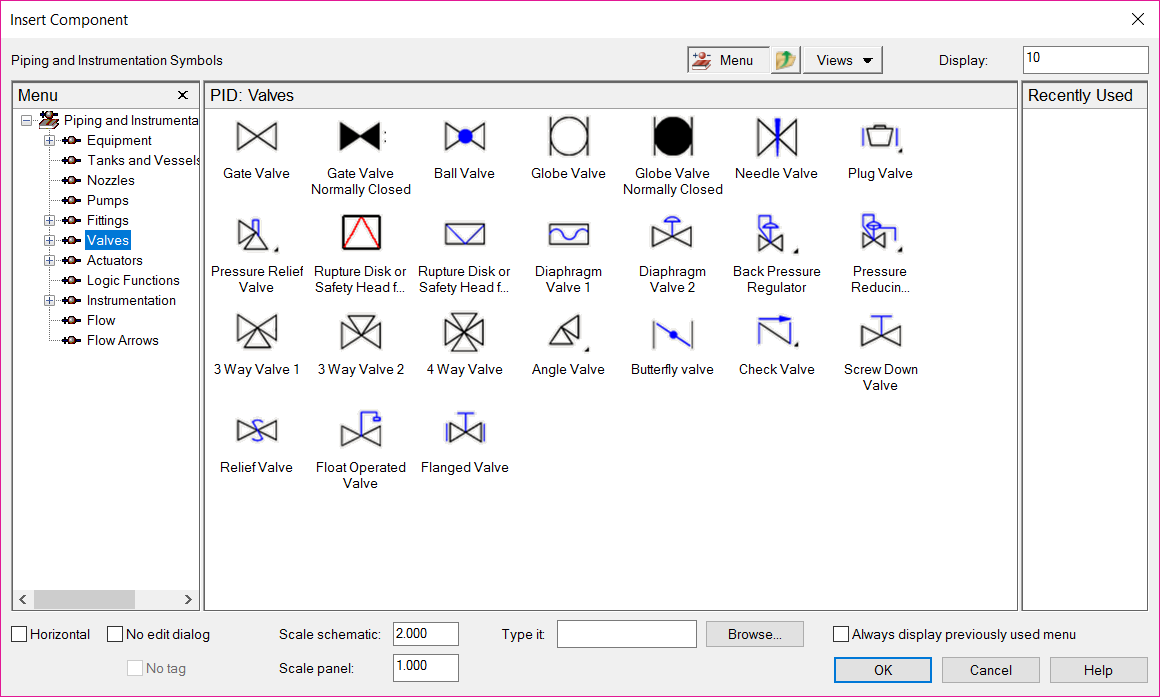Insert the Check Valve symbol
Screen dimensions: 1160x697
tap(776, 333)
